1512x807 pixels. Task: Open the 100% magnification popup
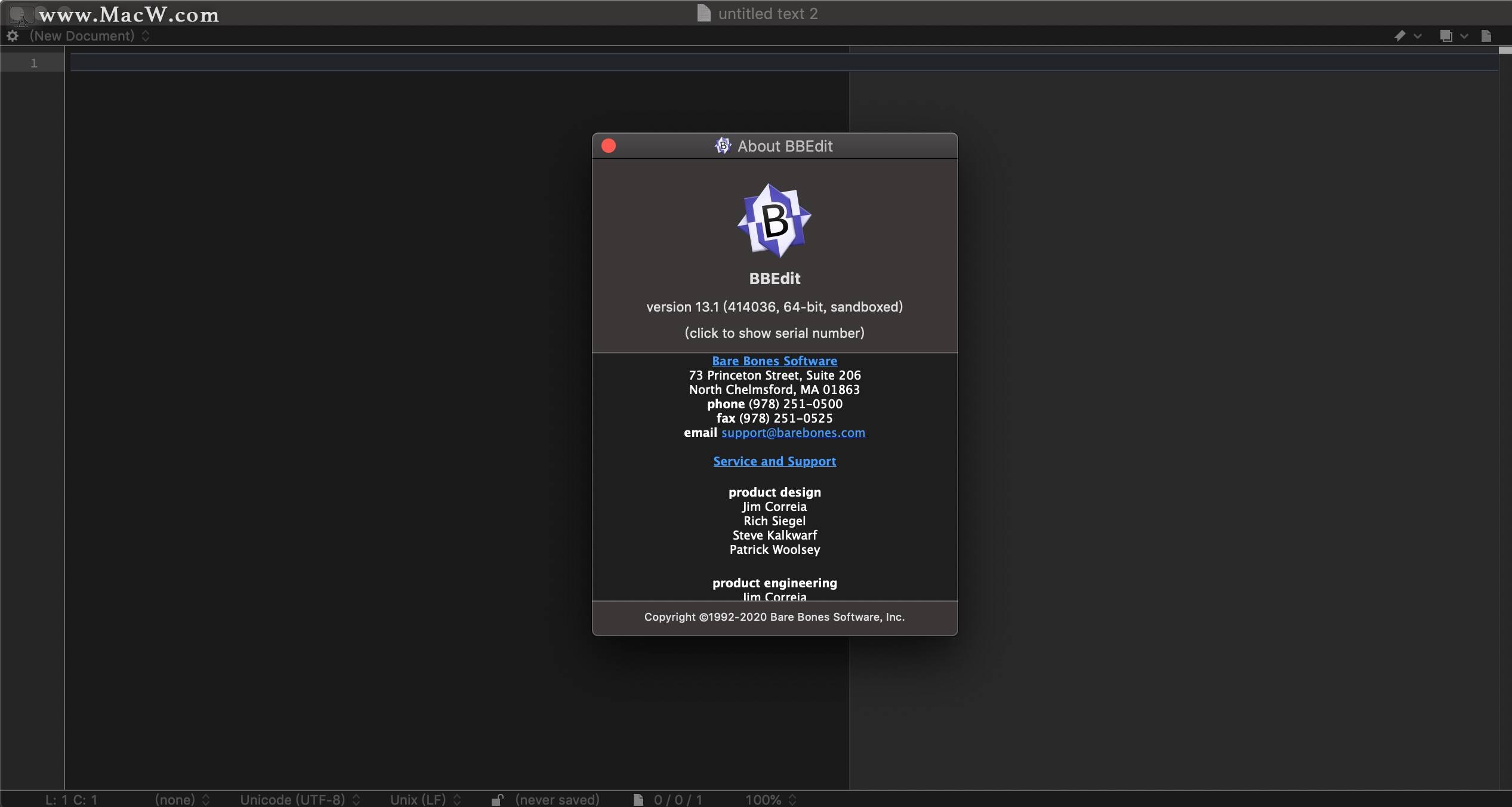click(x=770, y=799)
